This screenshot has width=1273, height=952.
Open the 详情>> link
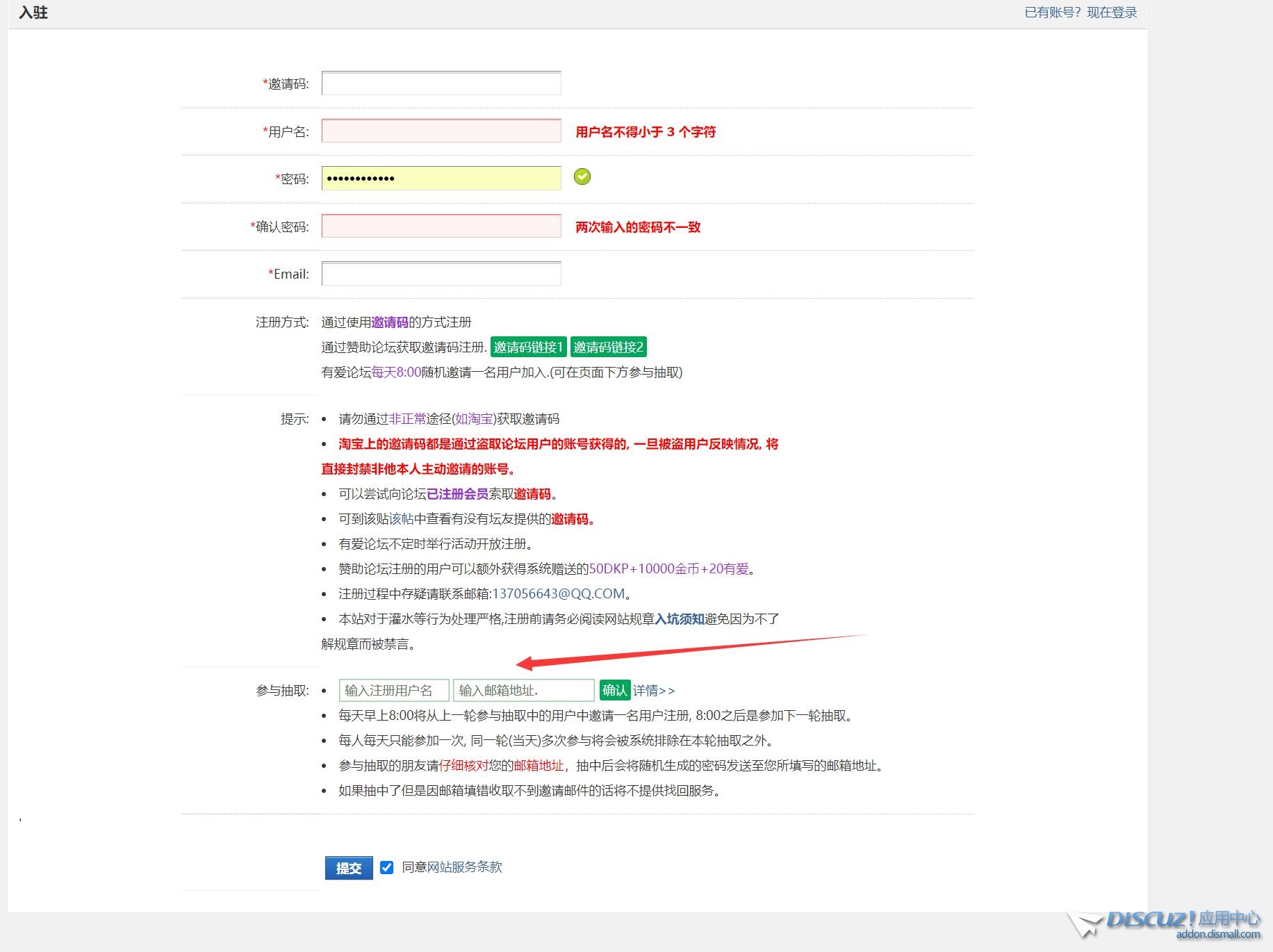(x=654, y=691)
